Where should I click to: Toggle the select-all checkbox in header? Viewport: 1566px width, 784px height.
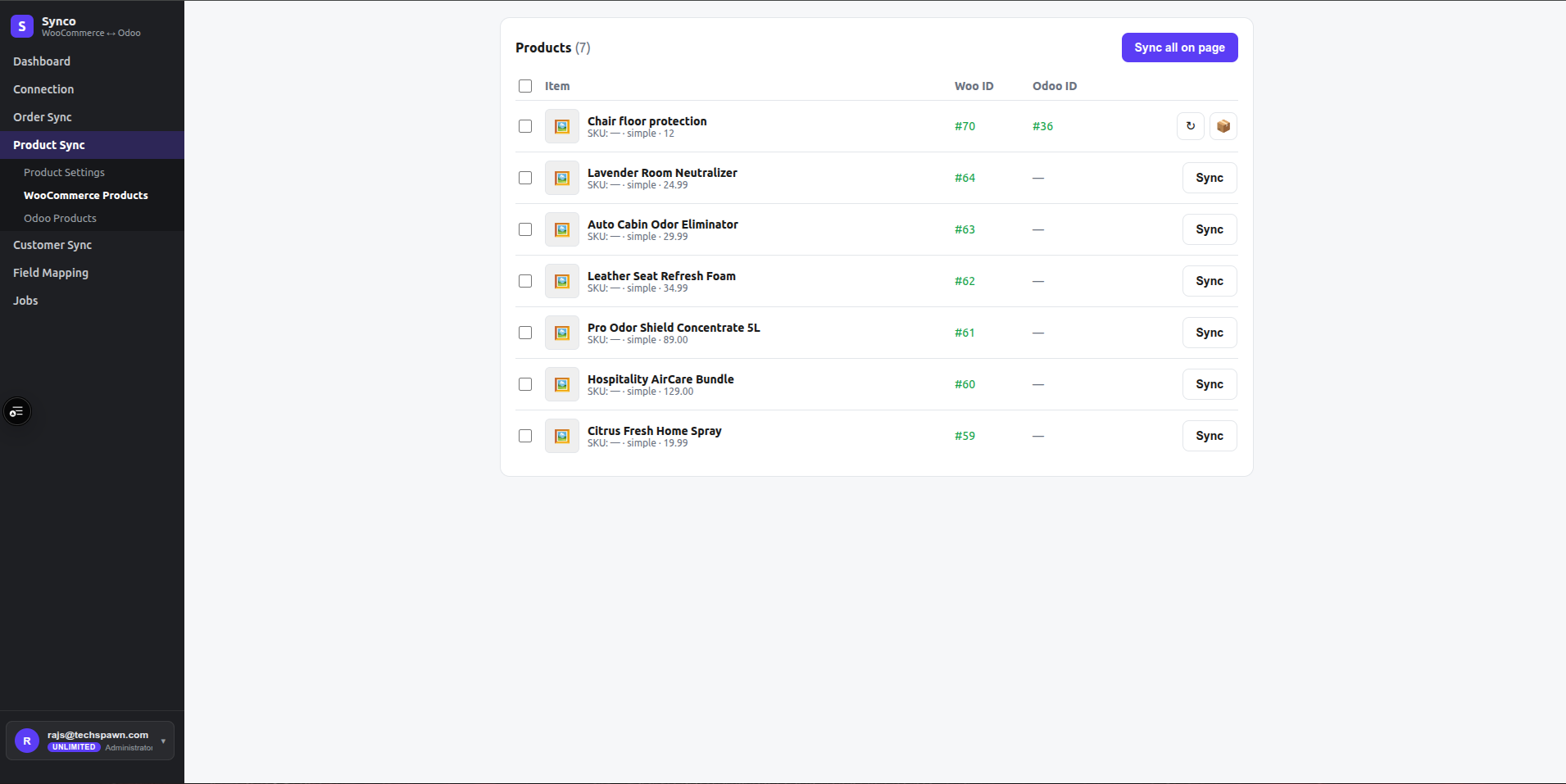525,86
